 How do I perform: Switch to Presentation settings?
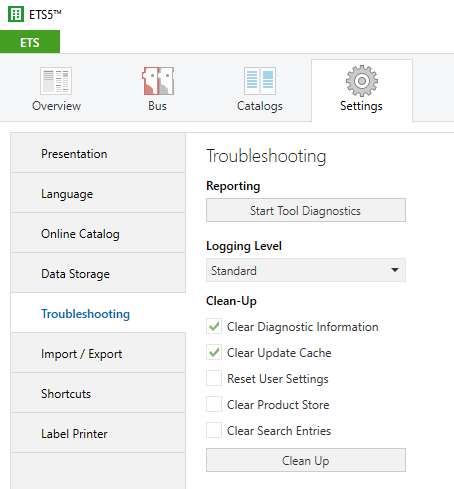tap(98, 153)
